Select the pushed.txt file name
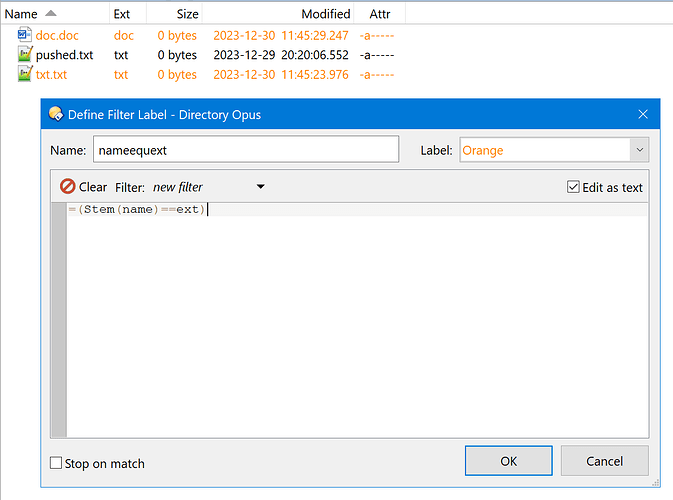Screen dimensions: 673x500 [63, 55]
